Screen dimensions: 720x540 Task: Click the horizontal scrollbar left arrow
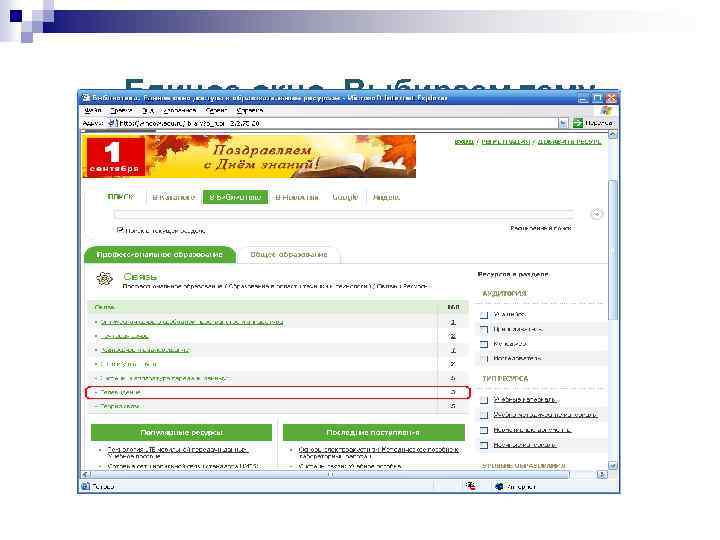(85, 474)
